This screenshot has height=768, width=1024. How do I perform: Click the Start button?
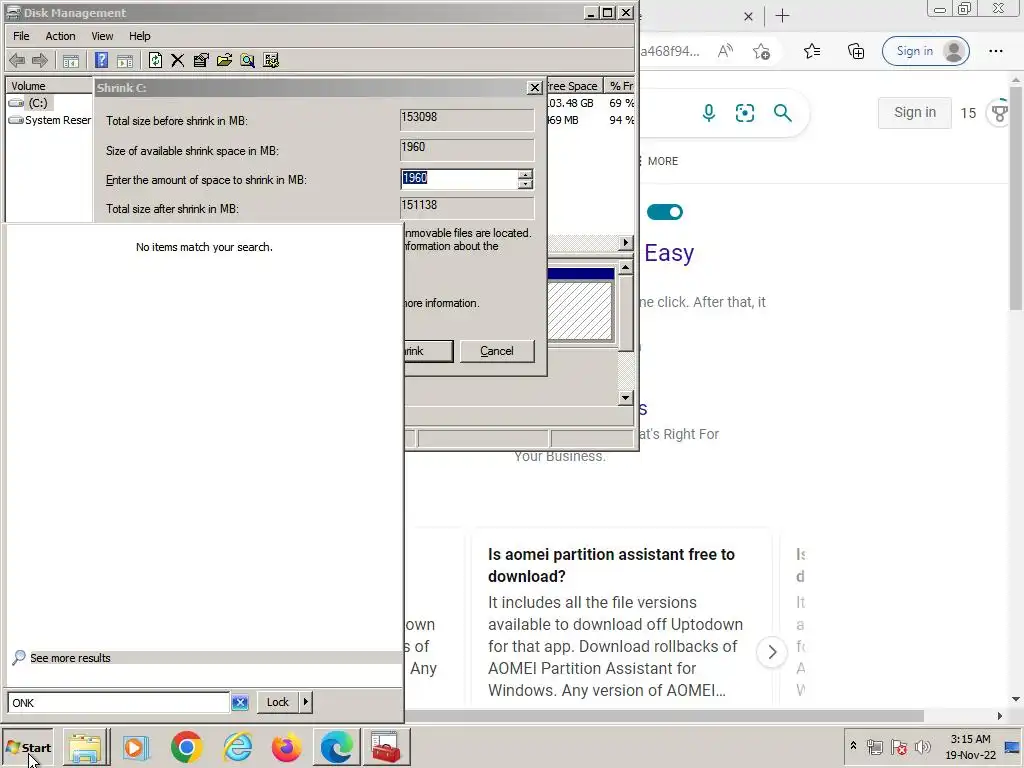(x=28, y=748)
